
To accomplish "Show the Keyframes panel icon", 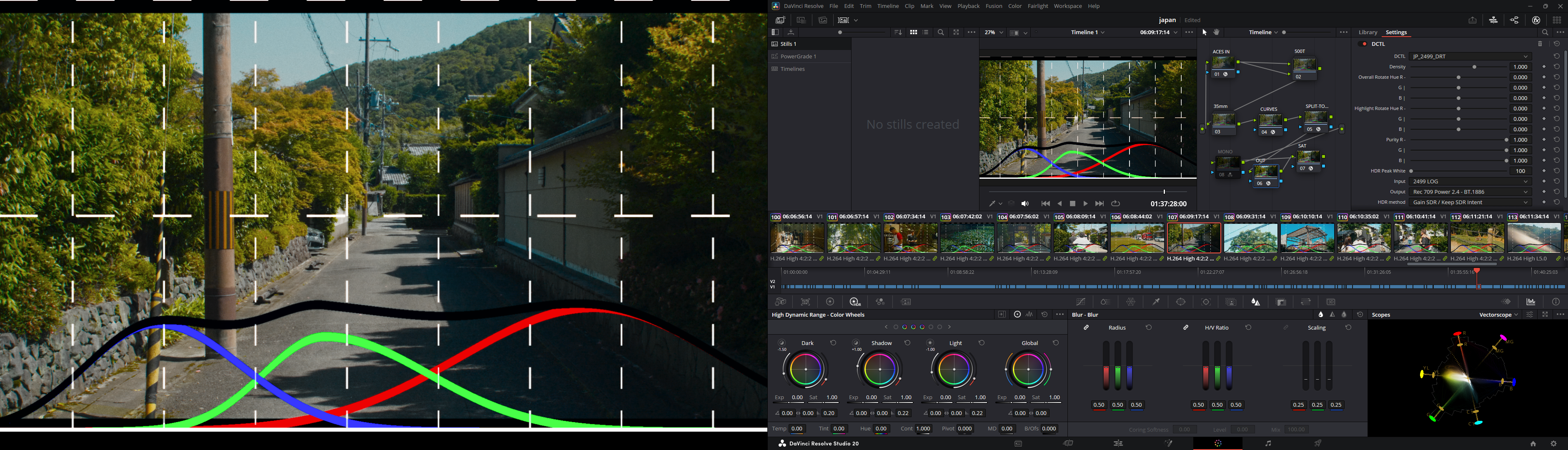I will point(1506,302).
